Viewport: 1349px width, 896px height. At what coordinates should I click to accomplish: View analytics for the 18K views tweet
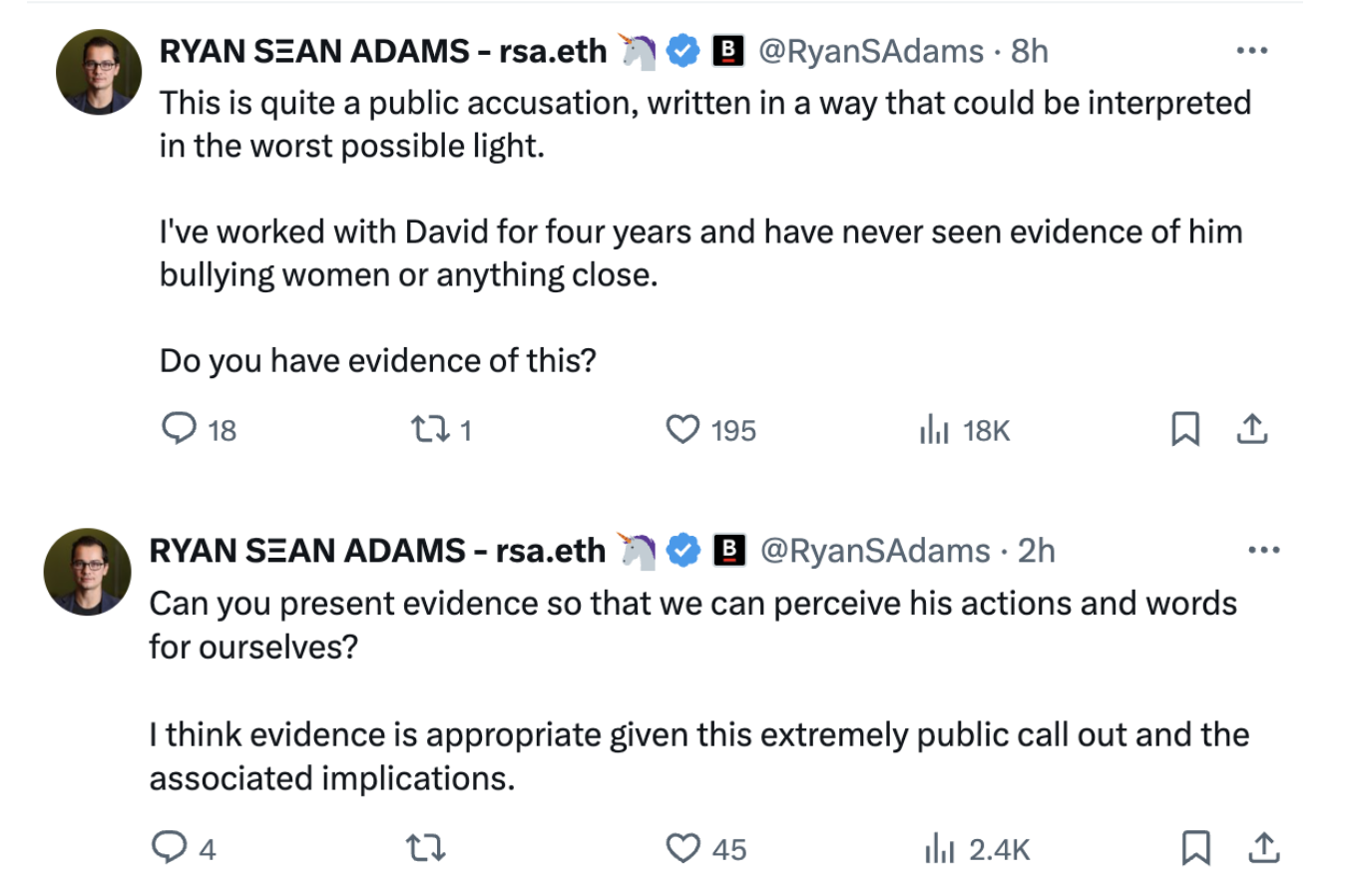[934, 430]
